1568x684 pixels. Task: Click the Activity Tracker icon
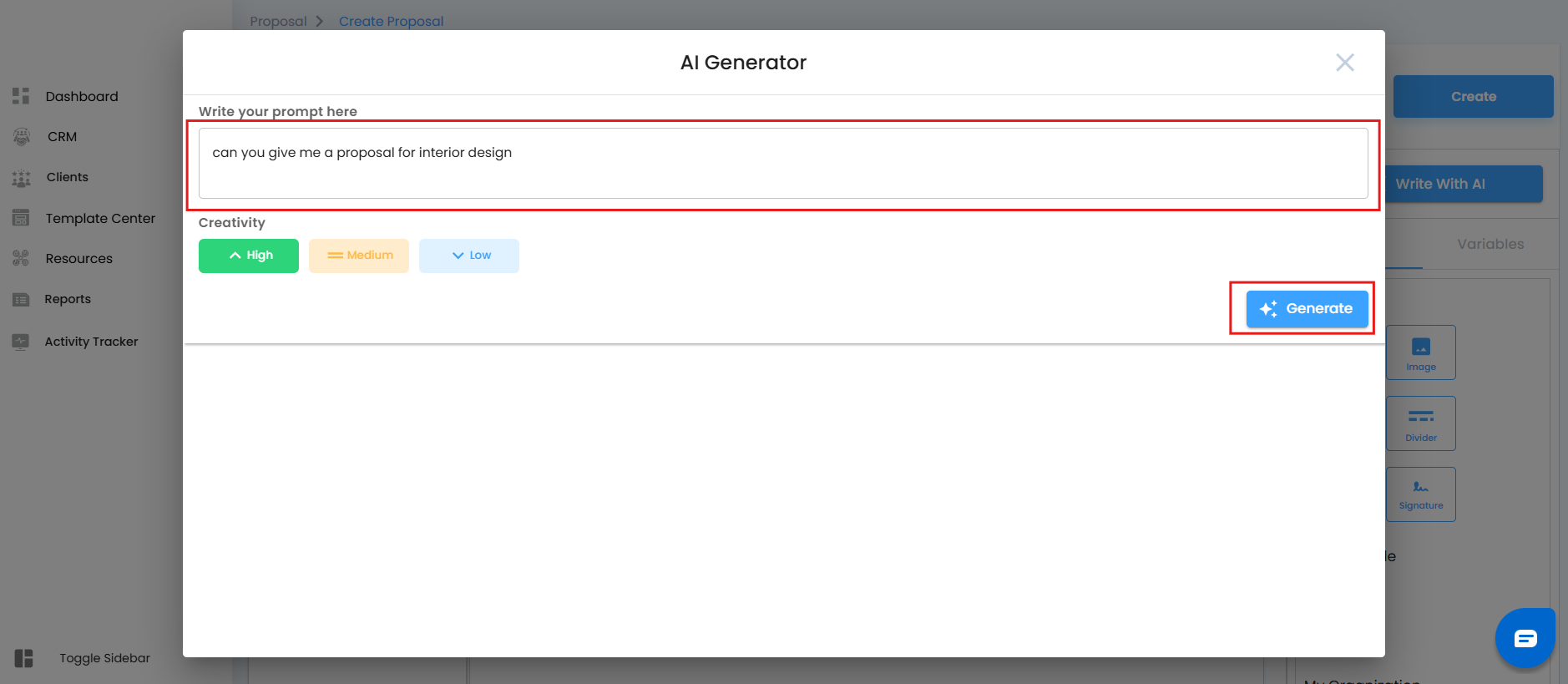click(x=21, y=341)
